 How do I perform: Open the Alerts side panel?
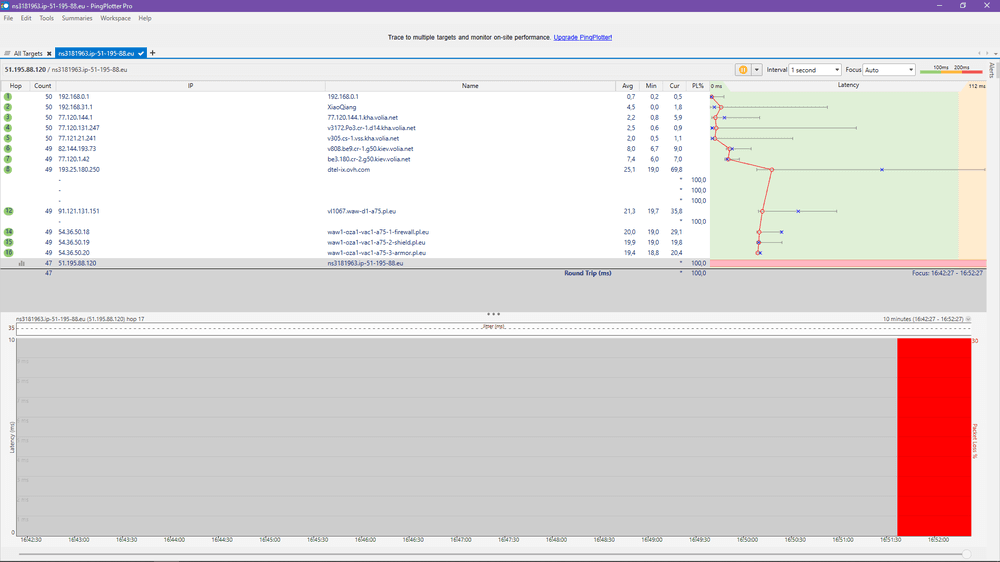tap(991, 70)
